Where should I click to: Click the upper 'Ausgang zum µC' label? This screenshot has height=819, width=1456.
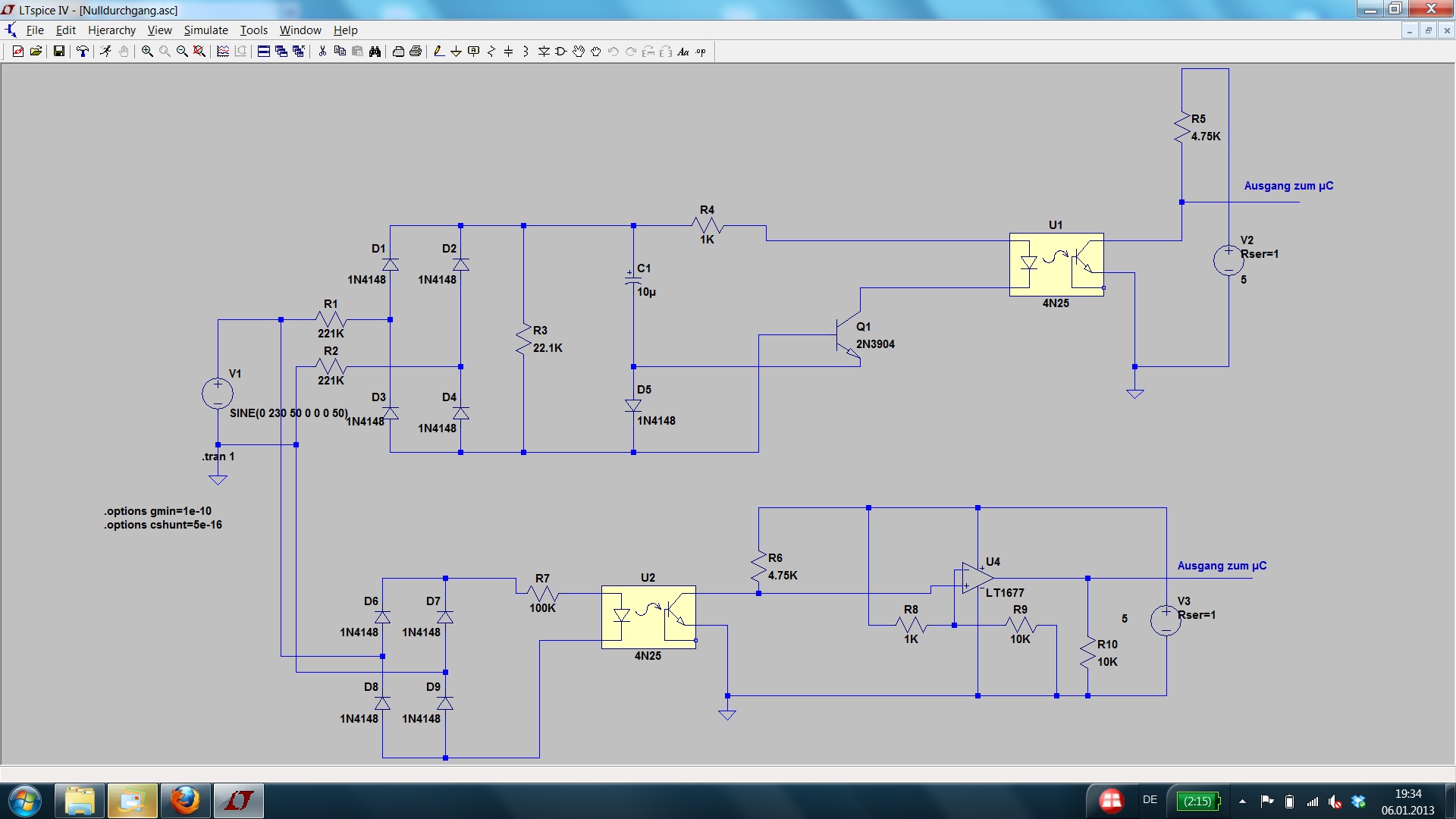point(1288,186)
